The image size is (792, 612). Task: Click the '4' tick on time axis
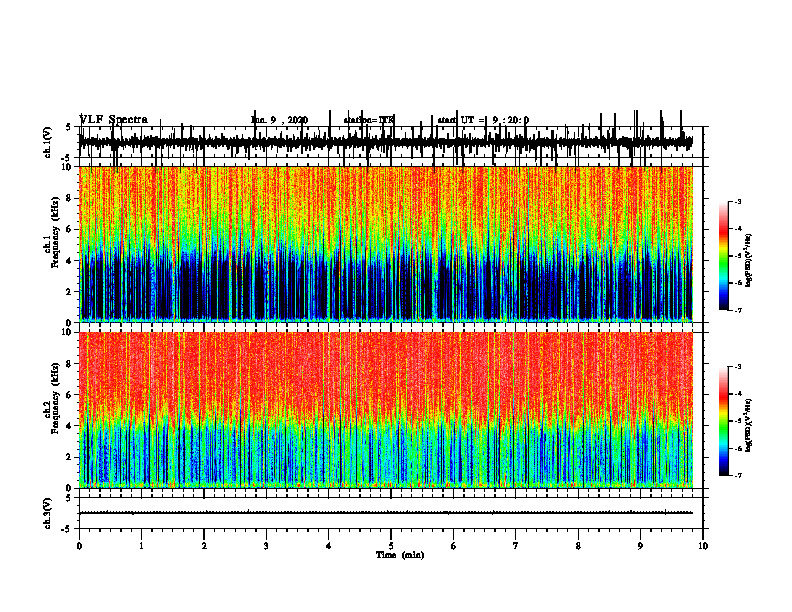329,546
